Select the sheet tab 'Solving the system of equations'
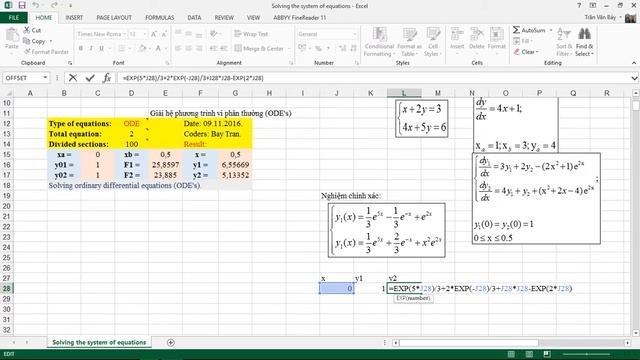 pos(99,342)
